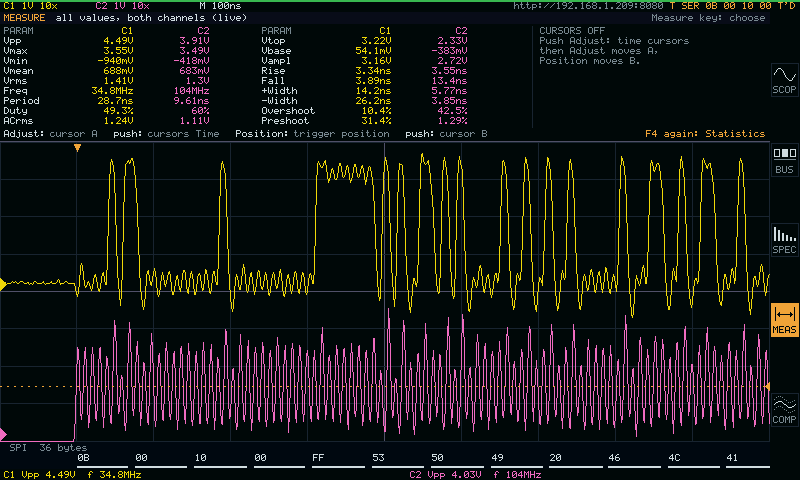Click the orange trigger level arrow on the right edge of the graticule
The width and height of the screenshot is (800, 480).
766,387
